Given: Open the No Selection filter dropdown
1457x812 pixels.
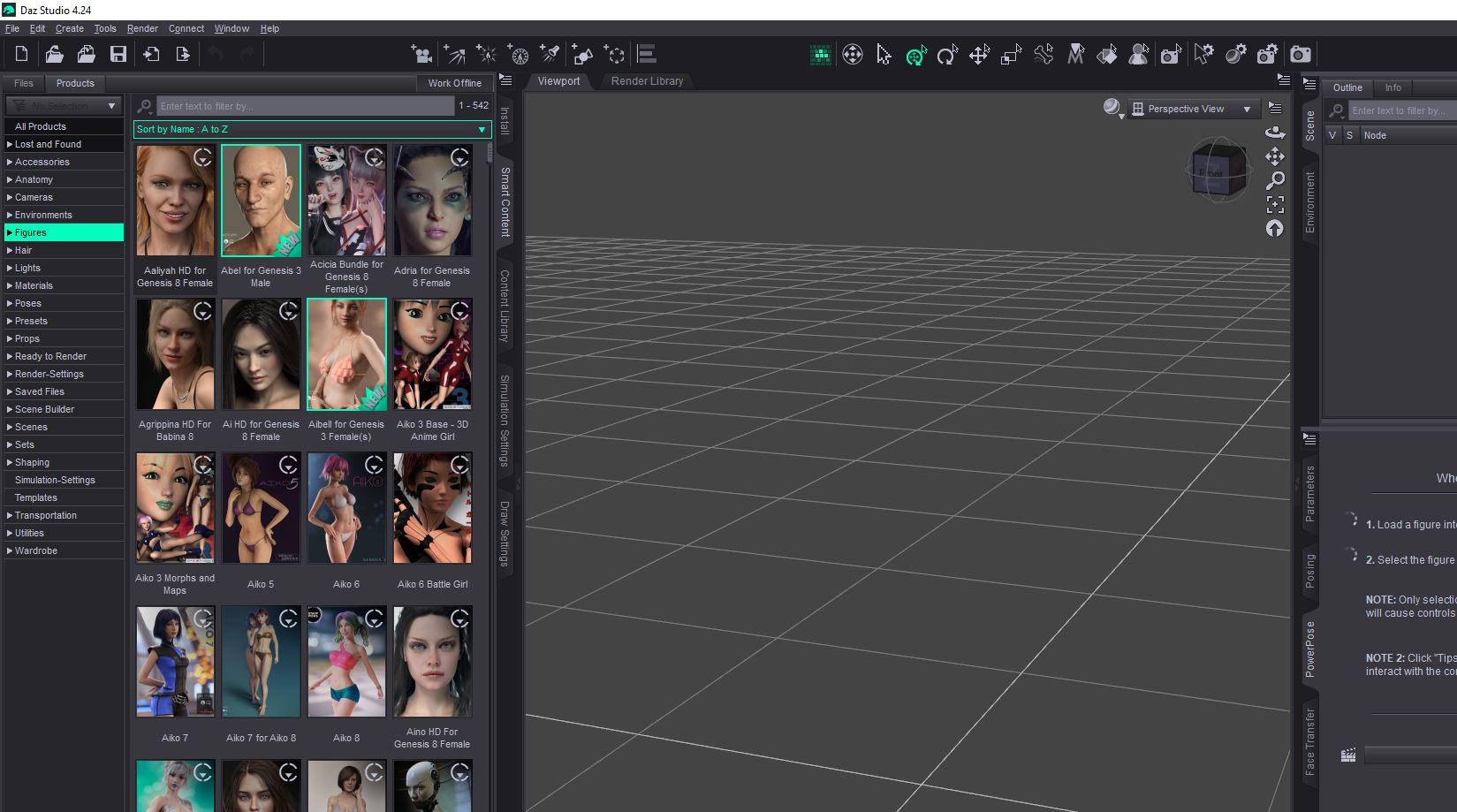Looking at the screenshot, I should point(64,106).
